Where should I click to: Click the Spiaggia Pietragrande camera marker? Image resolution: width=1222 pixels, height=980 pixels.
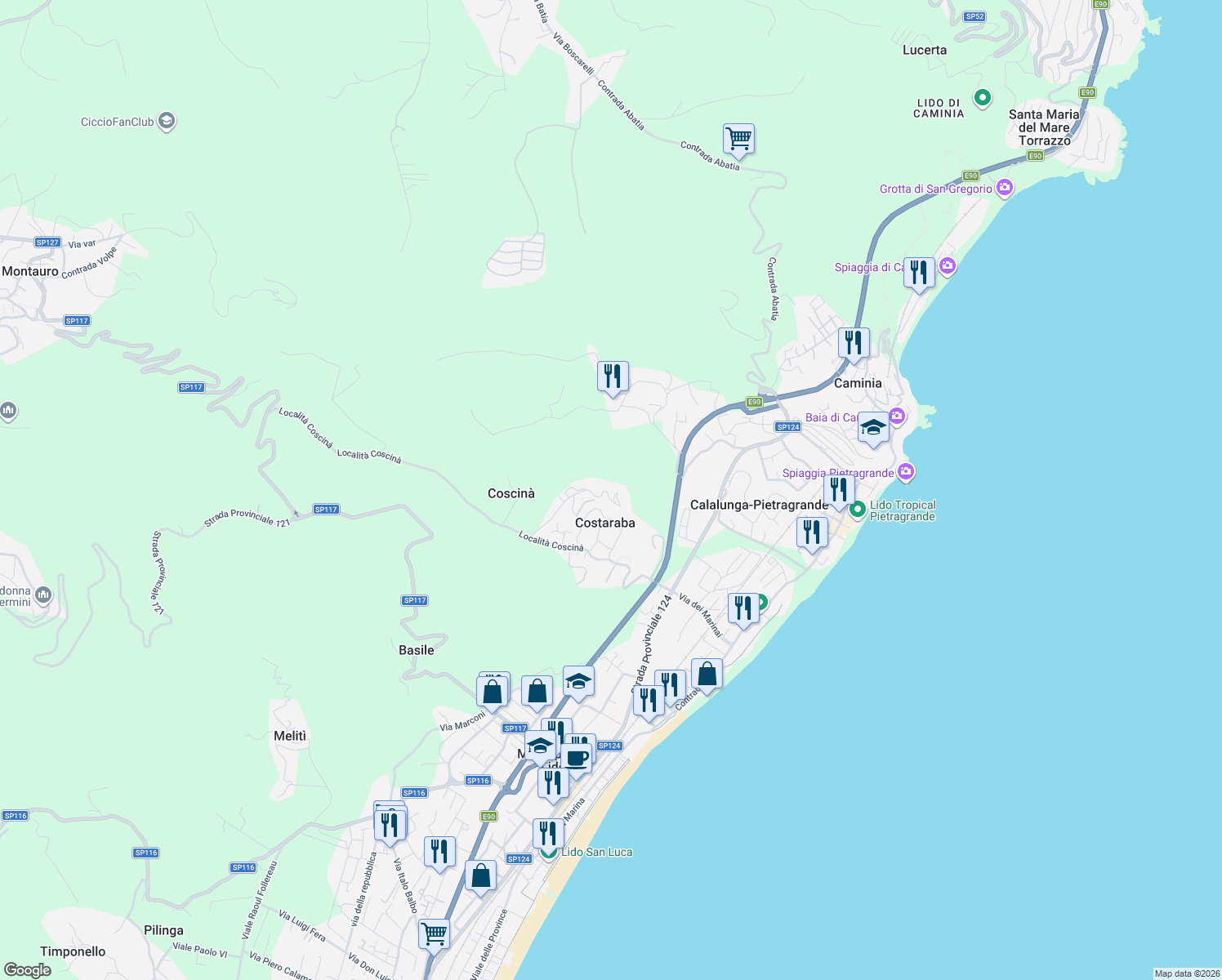905,472
